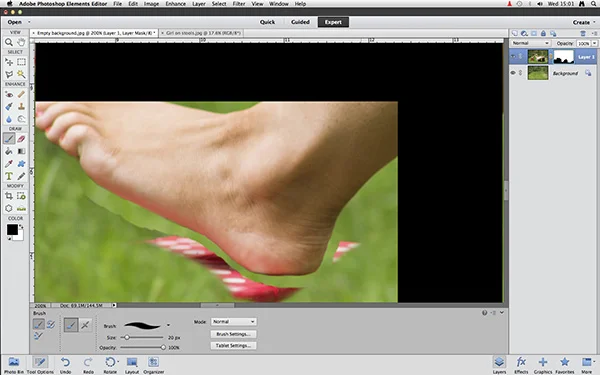Open the Organizer
Screen dimensions: 600x375
tap(153, 365)
